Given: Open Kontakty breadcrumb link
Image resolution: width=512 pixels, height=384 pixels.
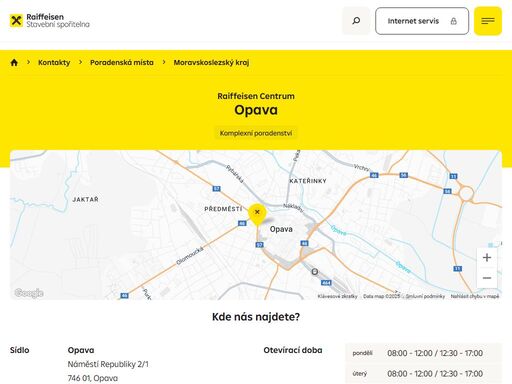Looking at the screenshot, I should click(x=54, y=62).
